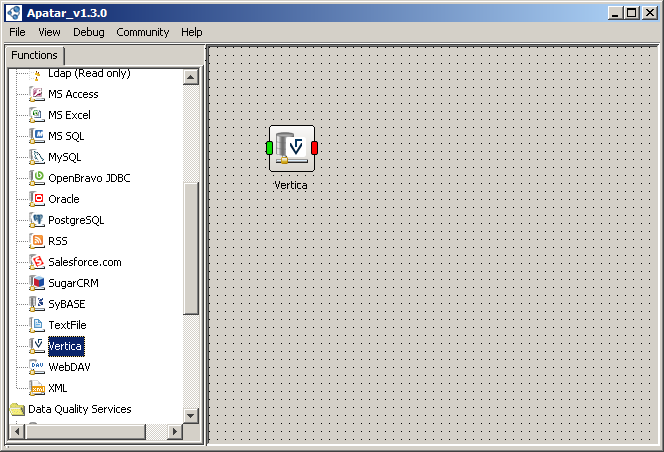Click the vertical scrollbar up arrow
Viewport: 664px width, 452px height.
click(191, 77)
